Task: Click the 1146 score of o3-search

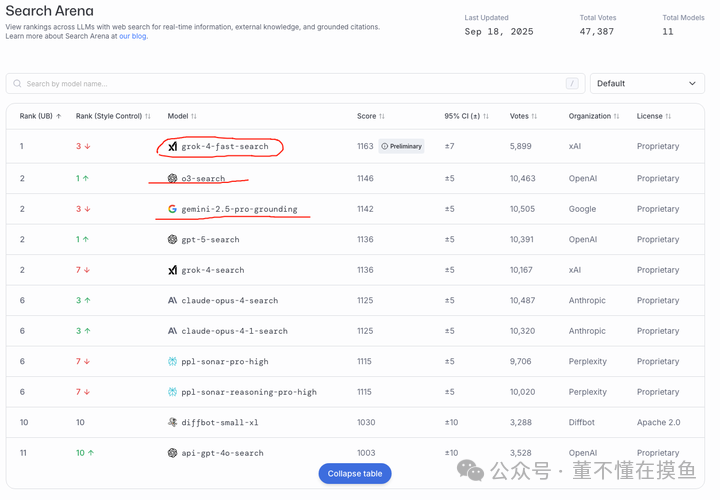Action: click(x=365, y=178)
